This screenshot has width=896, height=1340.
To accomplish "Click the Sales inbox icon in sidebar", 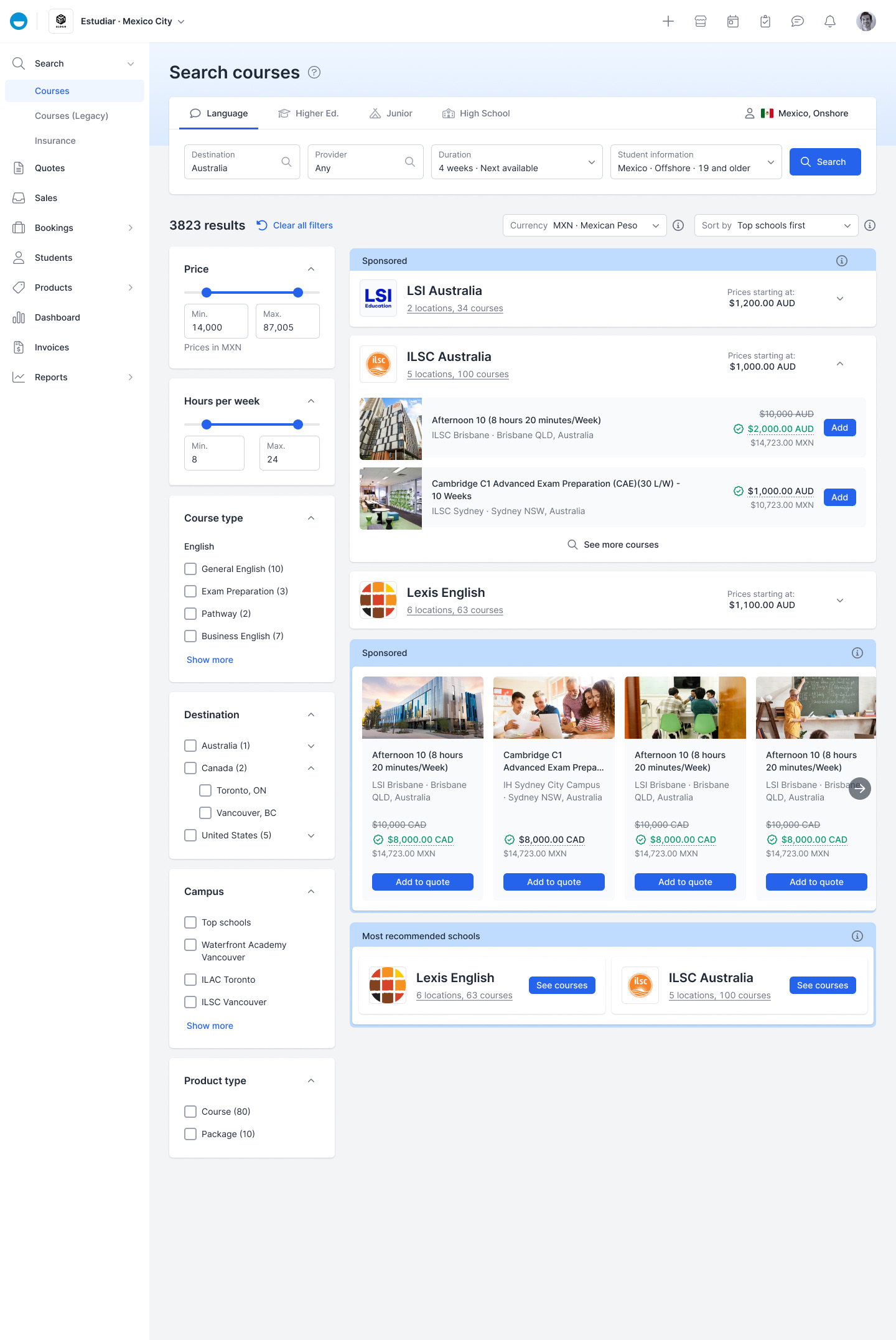I will [19, 198].
